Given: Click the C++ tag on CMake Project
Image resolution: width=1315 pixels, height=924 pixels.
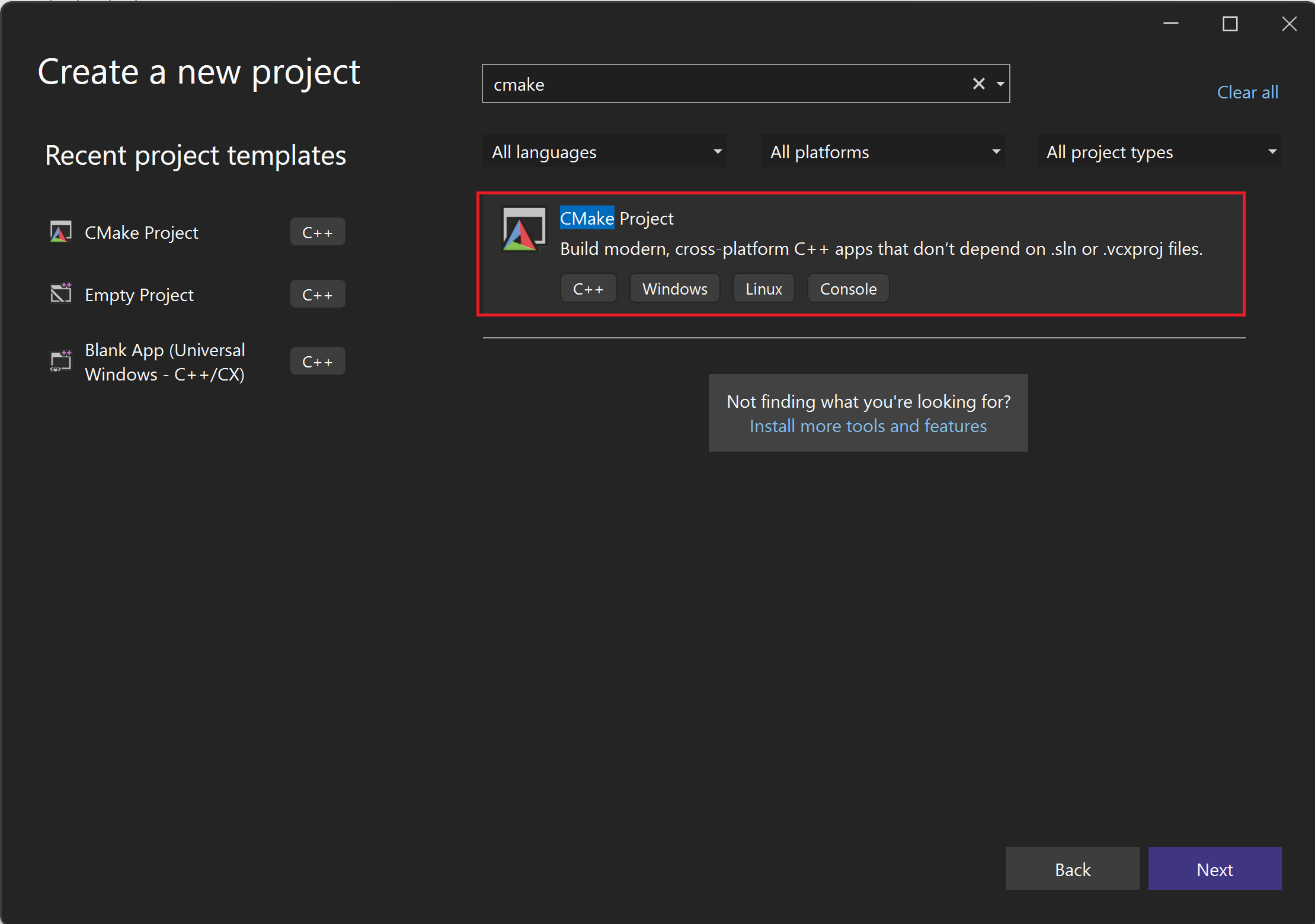Looking at the screenshot, I should (587, 289).
